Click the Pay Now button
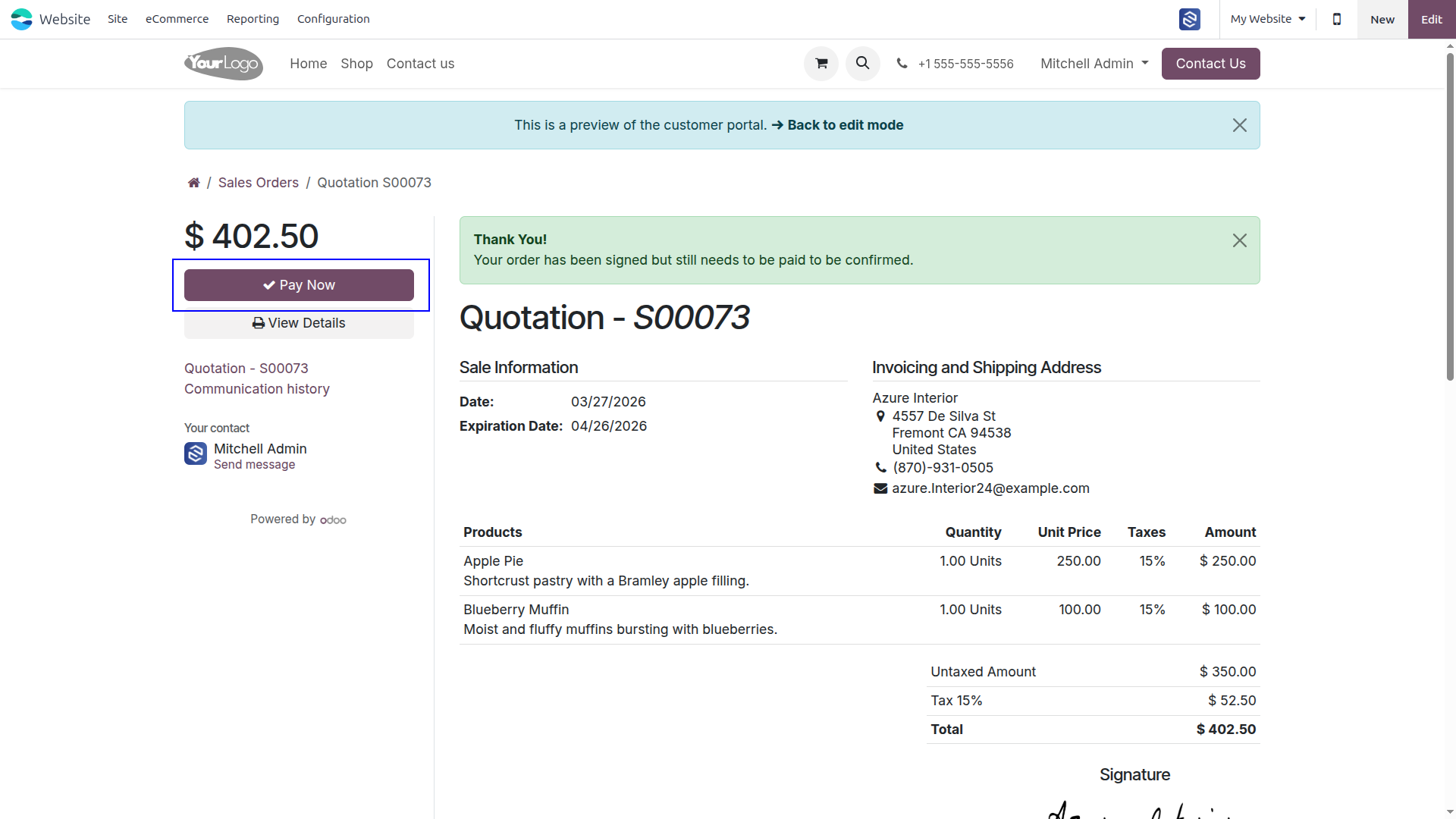The width and height of the screenshot is (1456, 819). [299, 285]
